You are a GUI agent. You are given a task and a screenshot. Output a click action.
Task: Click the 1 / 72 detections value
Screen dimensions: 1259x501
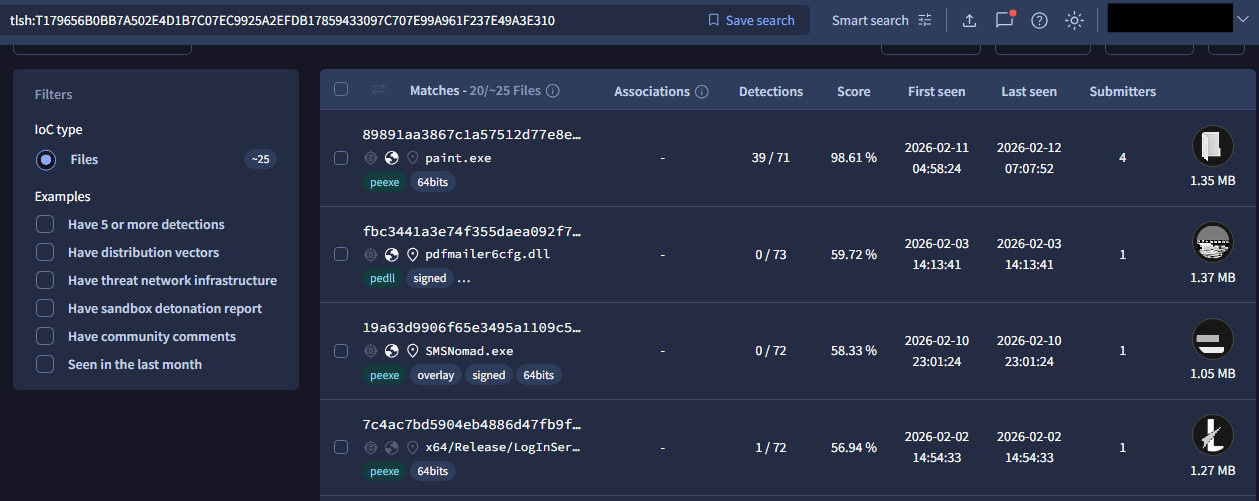tap(771, 447)
